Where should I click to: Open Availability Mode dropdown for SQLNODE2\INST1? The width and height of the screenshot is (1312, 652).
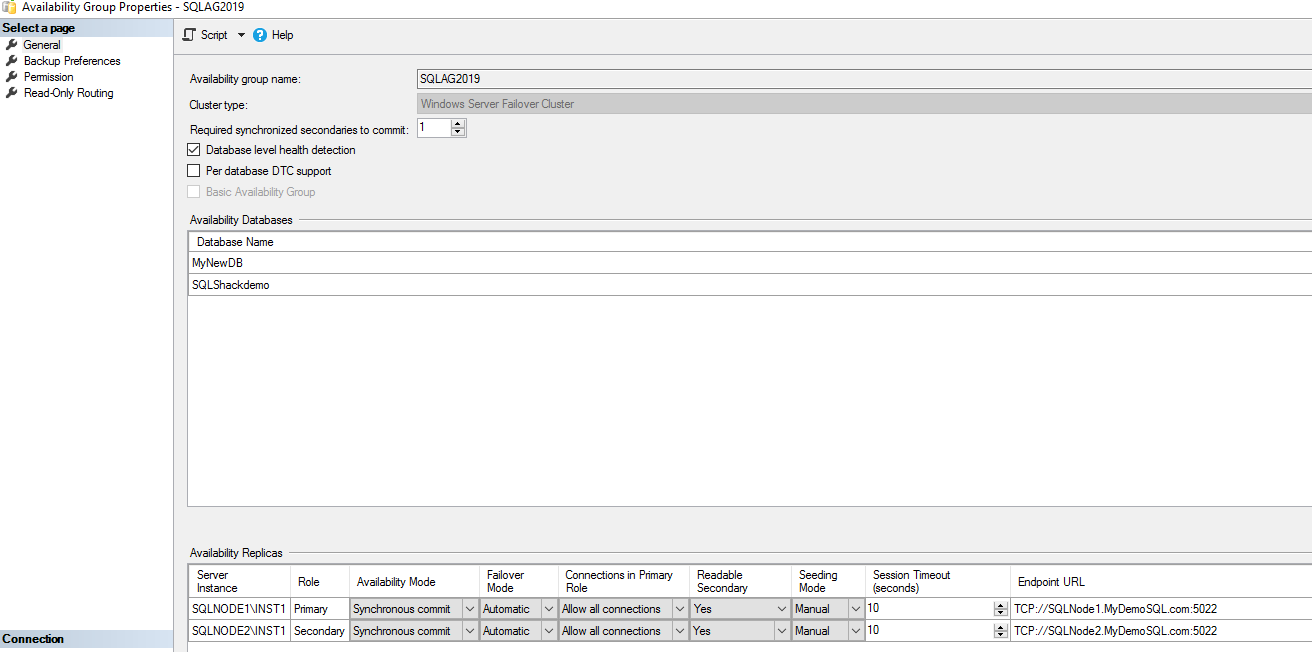[470, 631]
